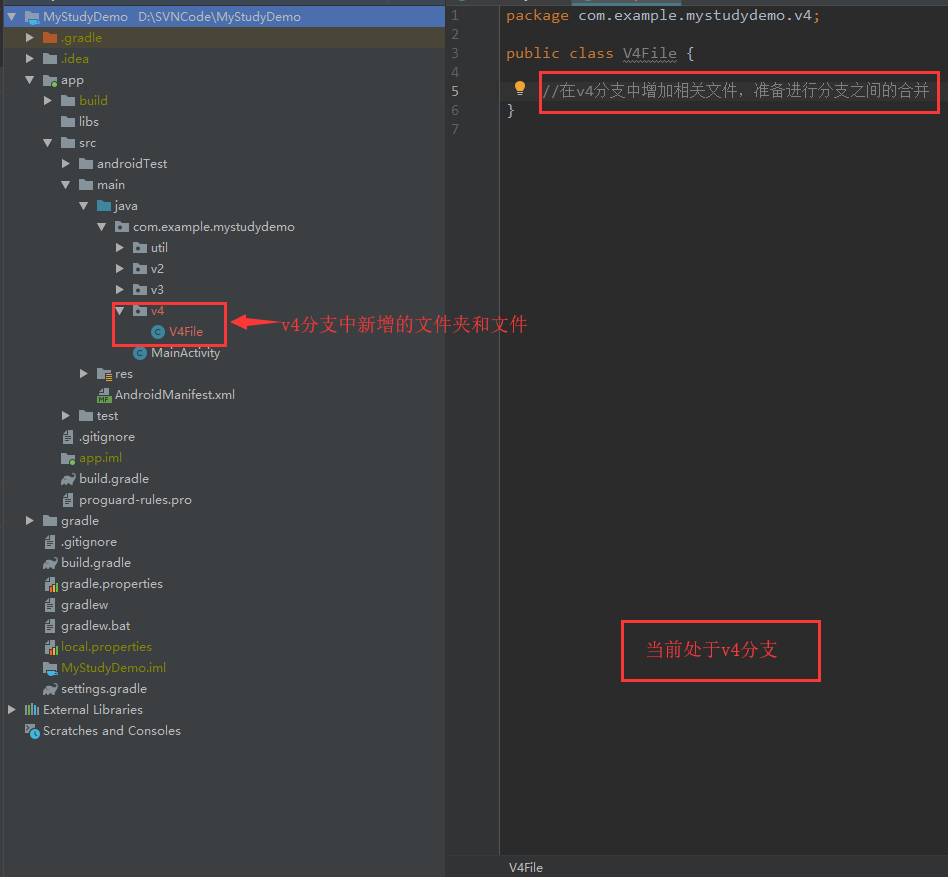Collapse com.example.mystudydemo package arrow
Image resolution: width=948 pixels, height=877 pixels.
(102, 227)
